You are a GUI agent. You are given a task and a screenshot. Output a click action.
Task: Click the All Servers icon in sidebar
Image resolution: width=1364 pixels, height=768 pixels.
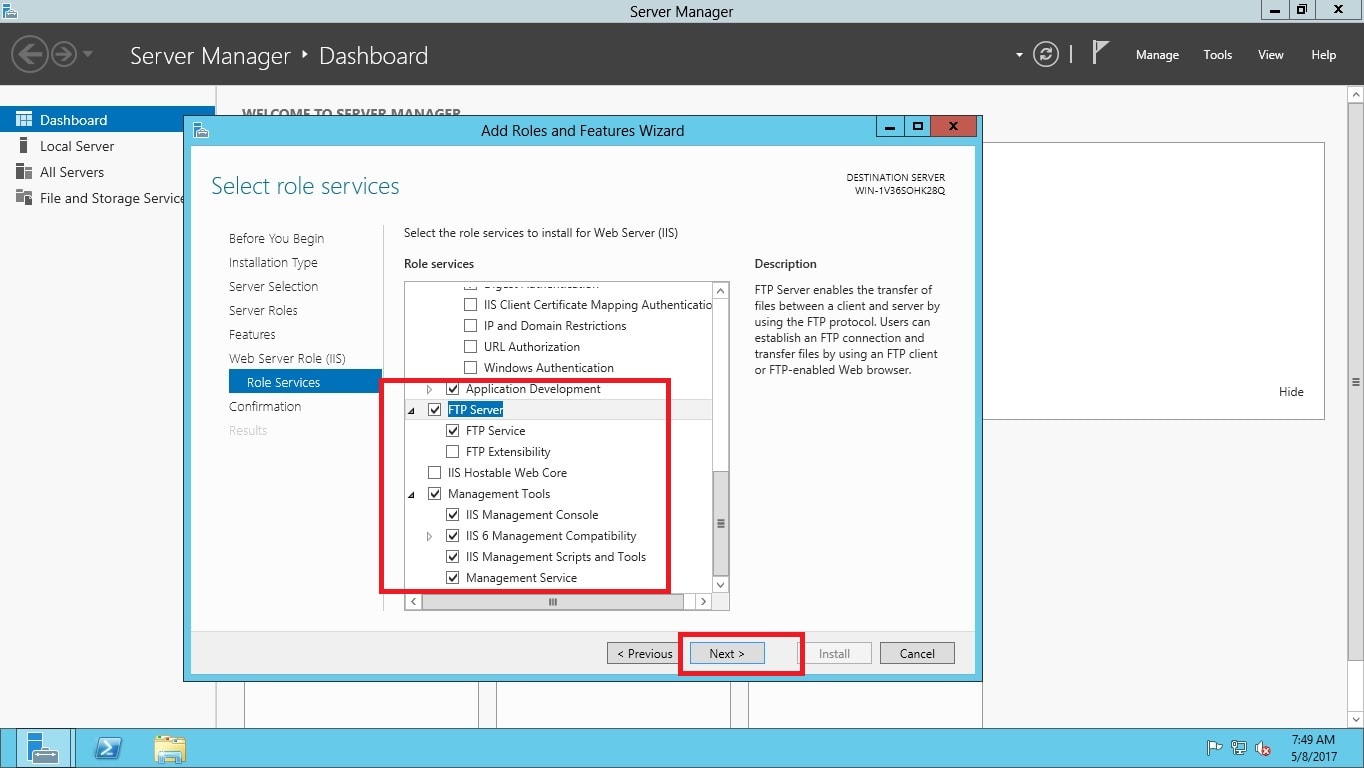(24, 171)
